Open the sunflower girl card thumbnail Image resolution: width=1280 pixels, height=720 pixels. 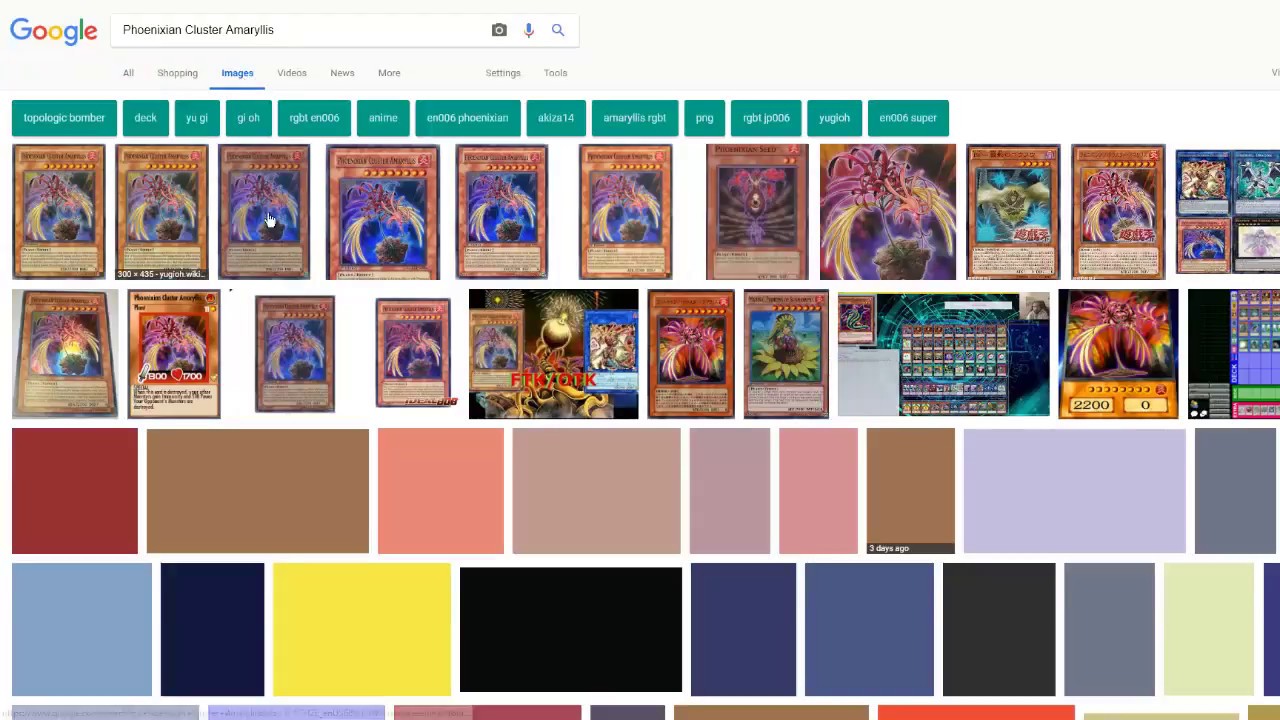(x=786, y=354)
